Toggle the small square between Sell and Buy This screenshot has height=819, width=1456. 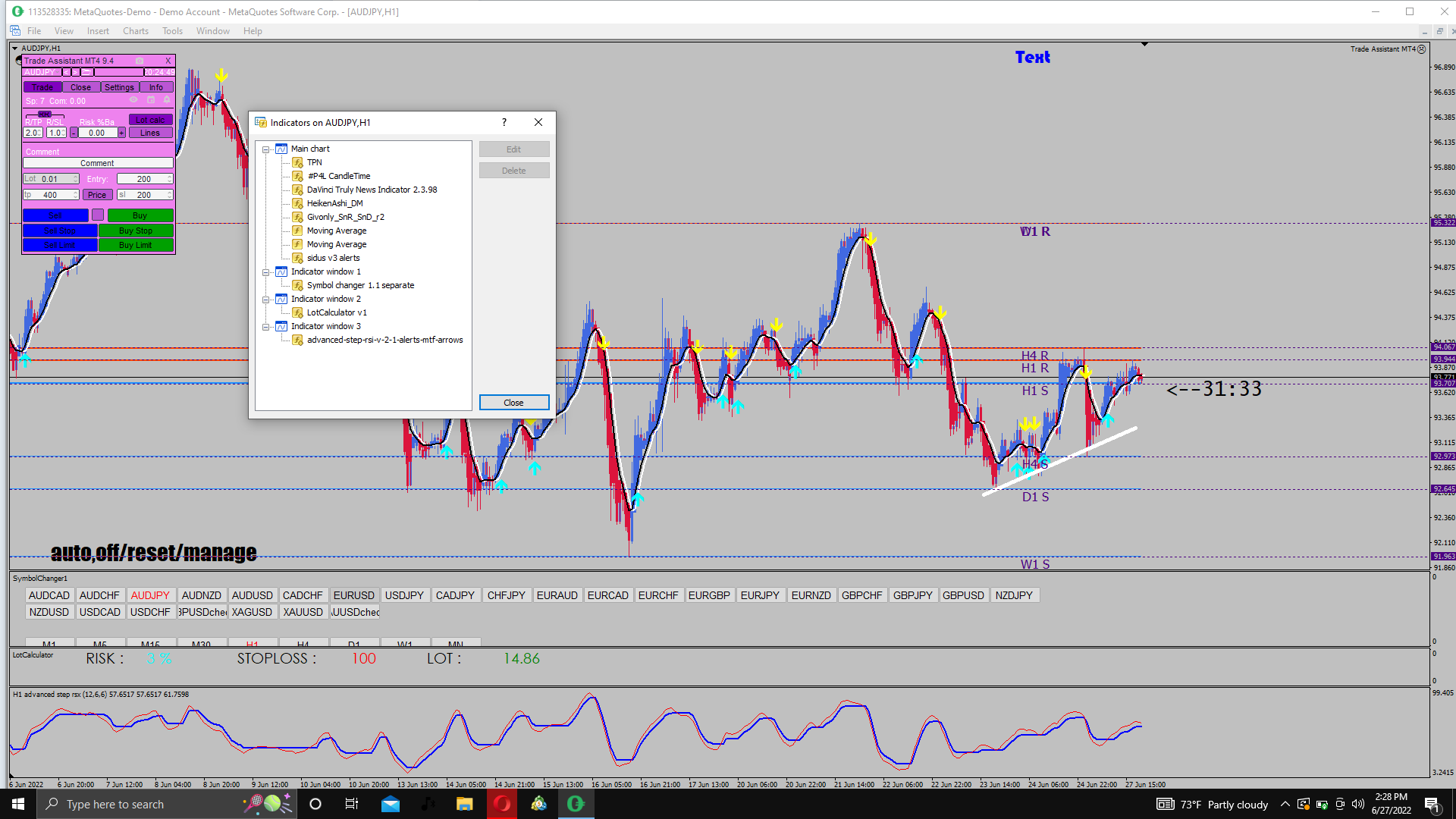[x=98, y=215]
